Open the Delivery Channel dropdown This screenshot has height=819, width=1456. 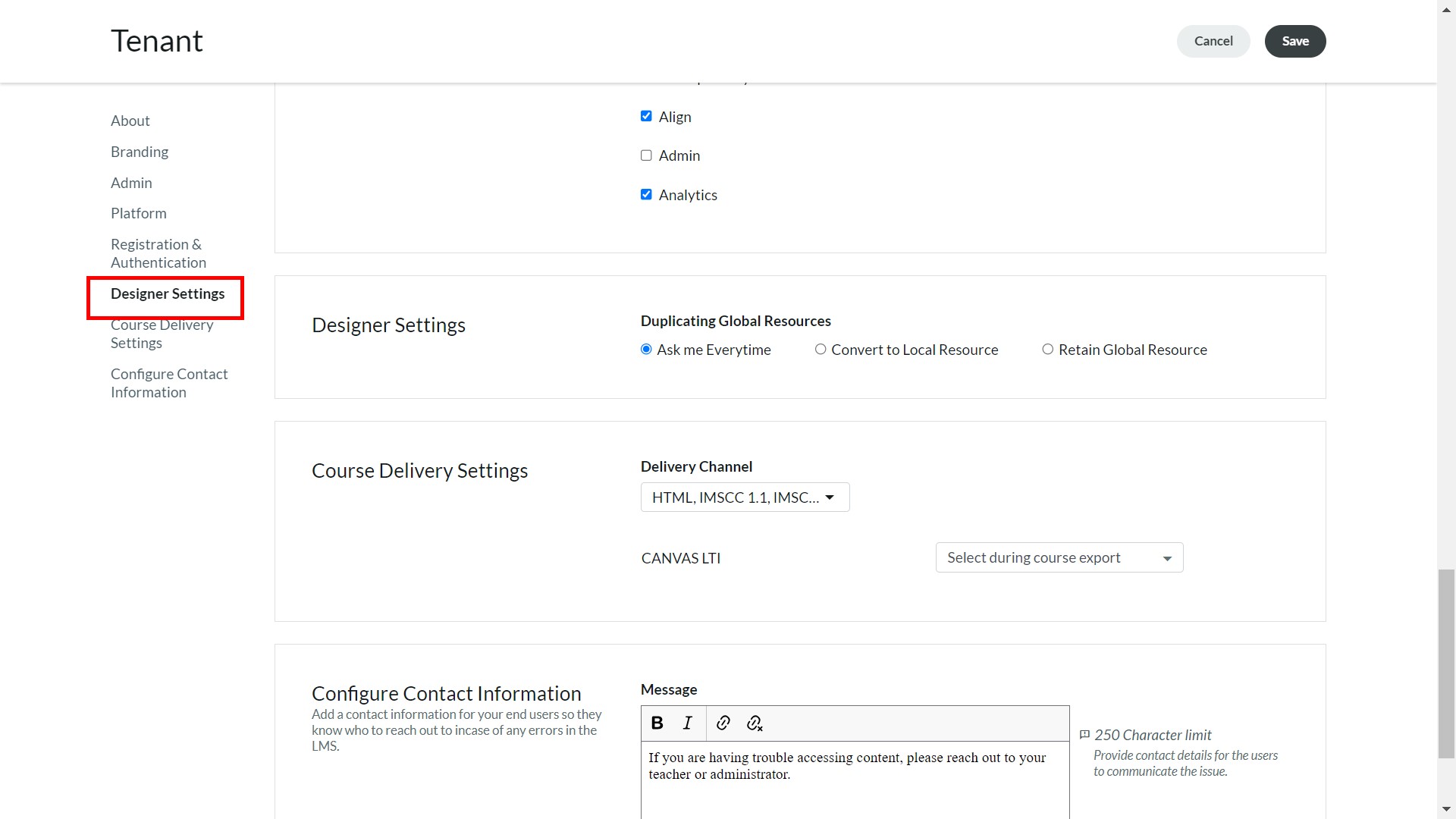745,497
